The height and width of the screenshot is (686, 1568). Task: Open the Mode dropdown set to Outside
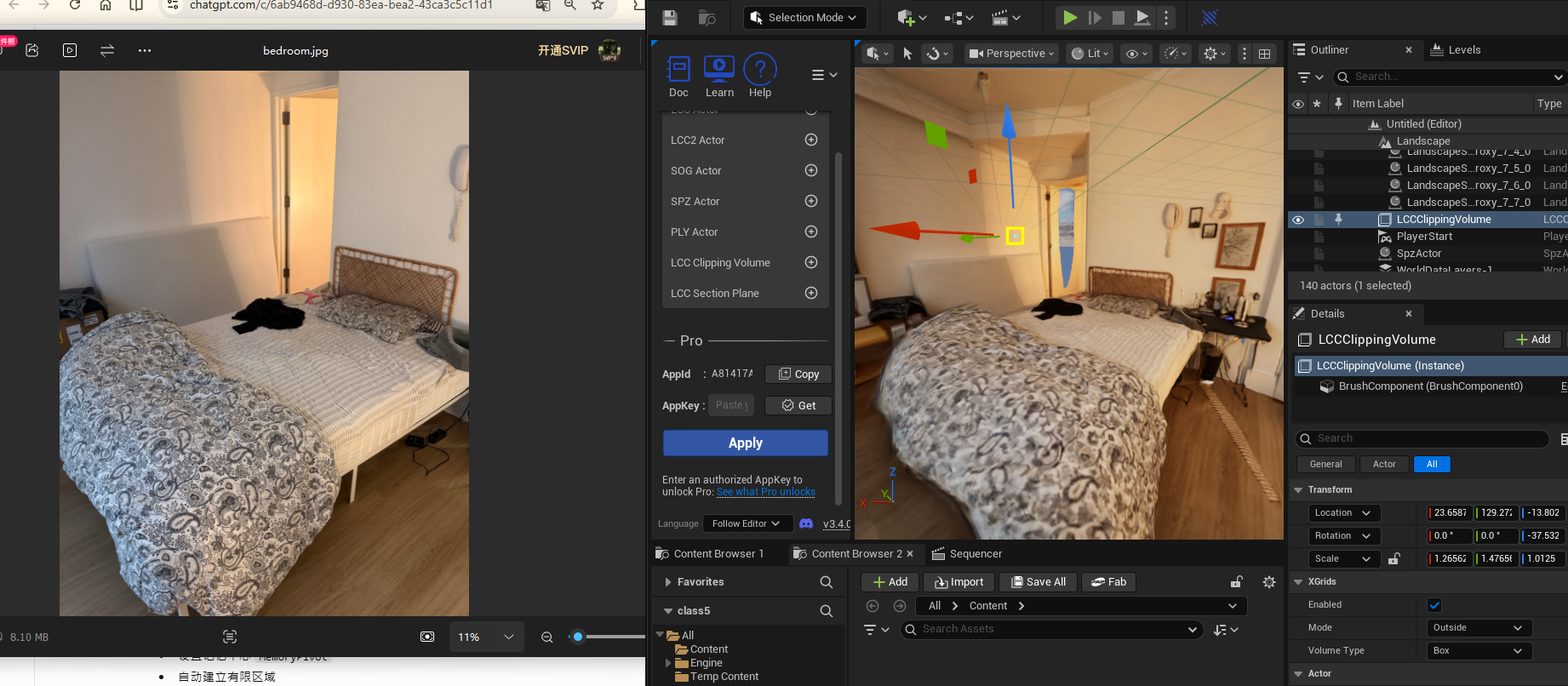click(x=1479, y=628)
